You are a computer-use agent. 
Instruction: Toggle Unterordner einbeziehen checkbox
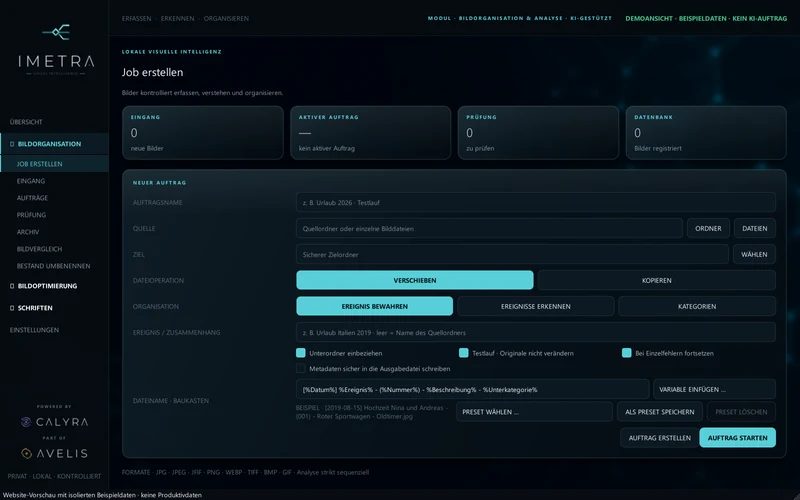click(301, 353)
